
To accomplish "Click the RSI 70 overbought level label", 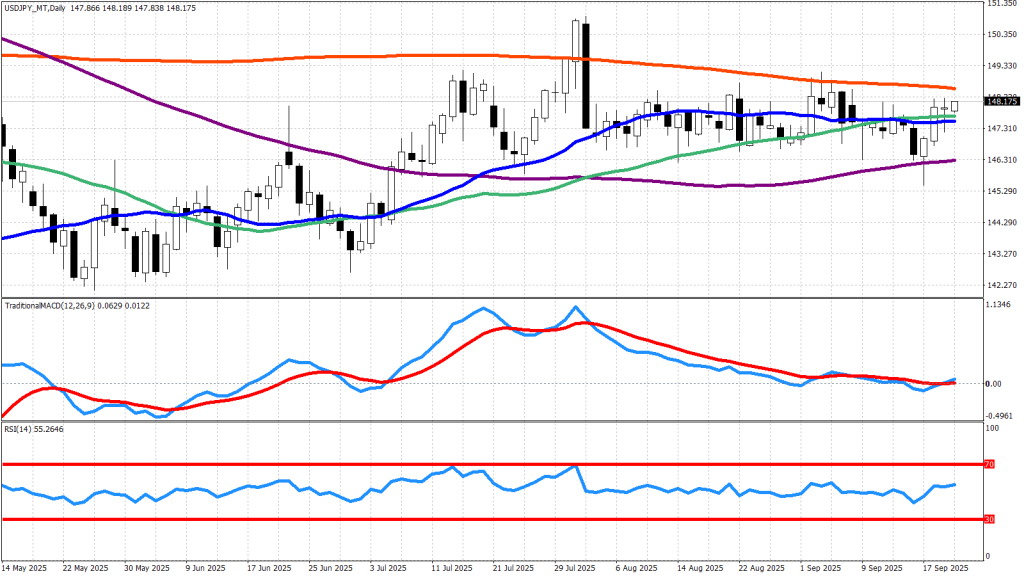I will (x=990, y=465).
